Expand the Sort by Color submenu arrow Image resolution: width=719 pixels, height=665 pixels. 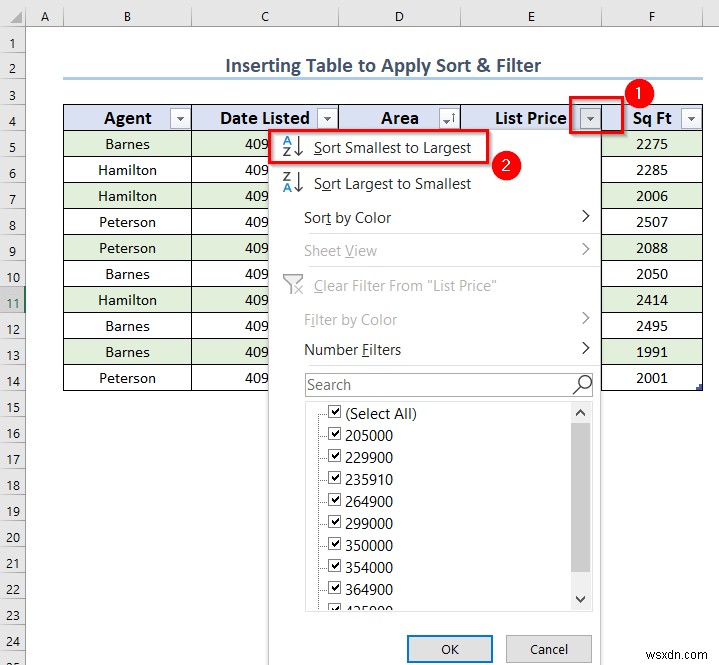[x=586, y=216]
